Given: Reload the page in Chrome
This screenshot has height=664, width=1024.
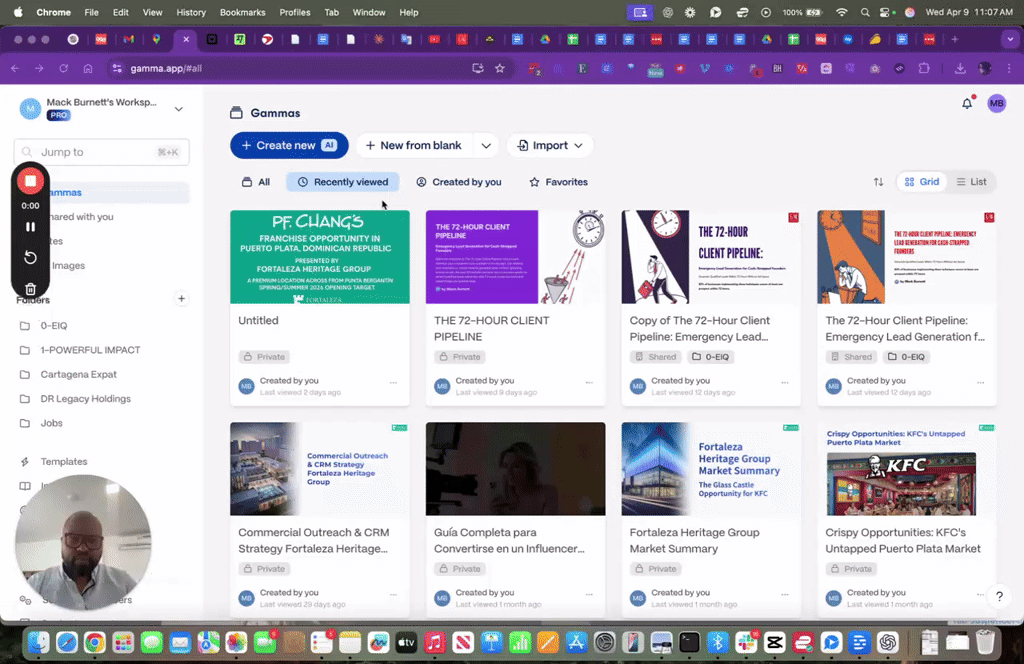Looking at the screenshot, I should 63,69.
